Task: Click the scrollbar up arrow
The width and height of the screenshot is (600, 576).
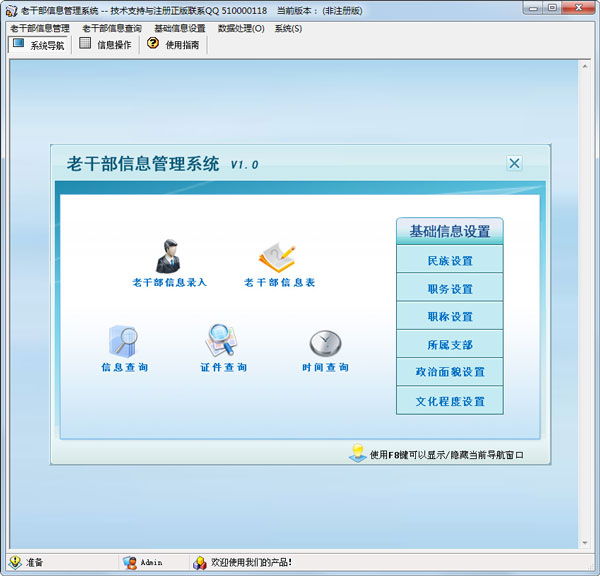Action: tap(585, 66)
